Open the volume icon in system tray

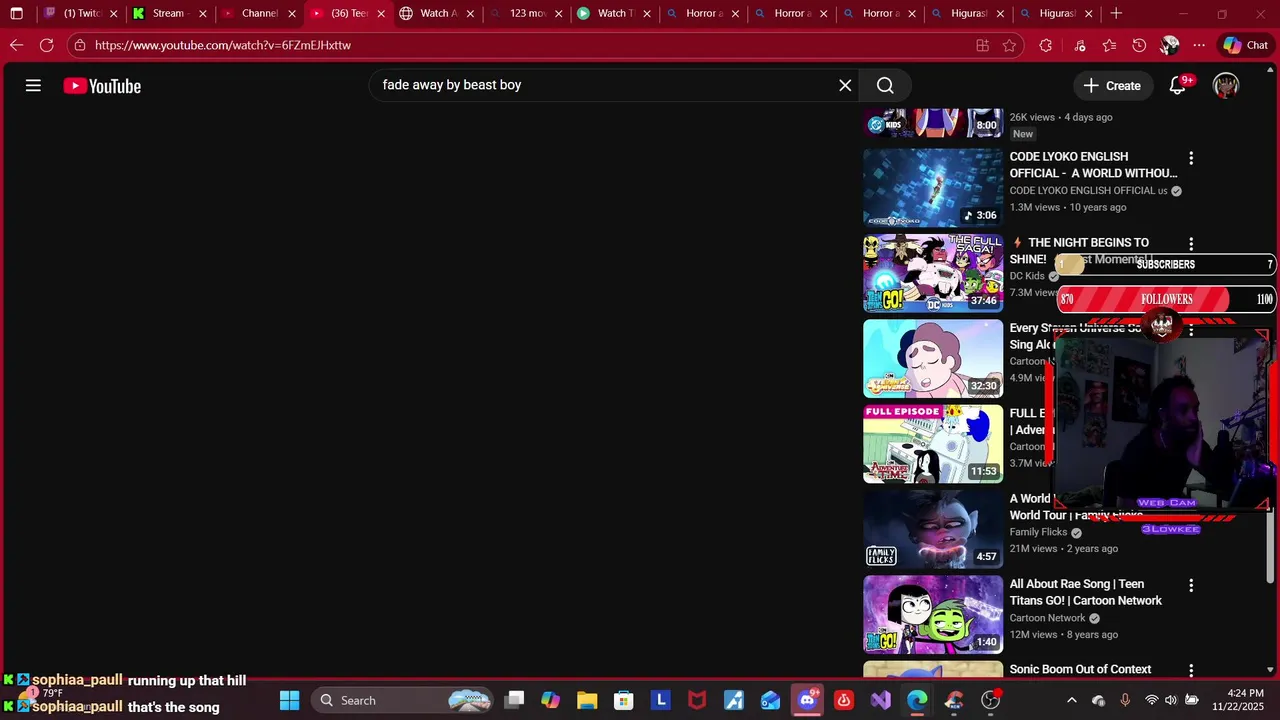tap(1171, 700)
